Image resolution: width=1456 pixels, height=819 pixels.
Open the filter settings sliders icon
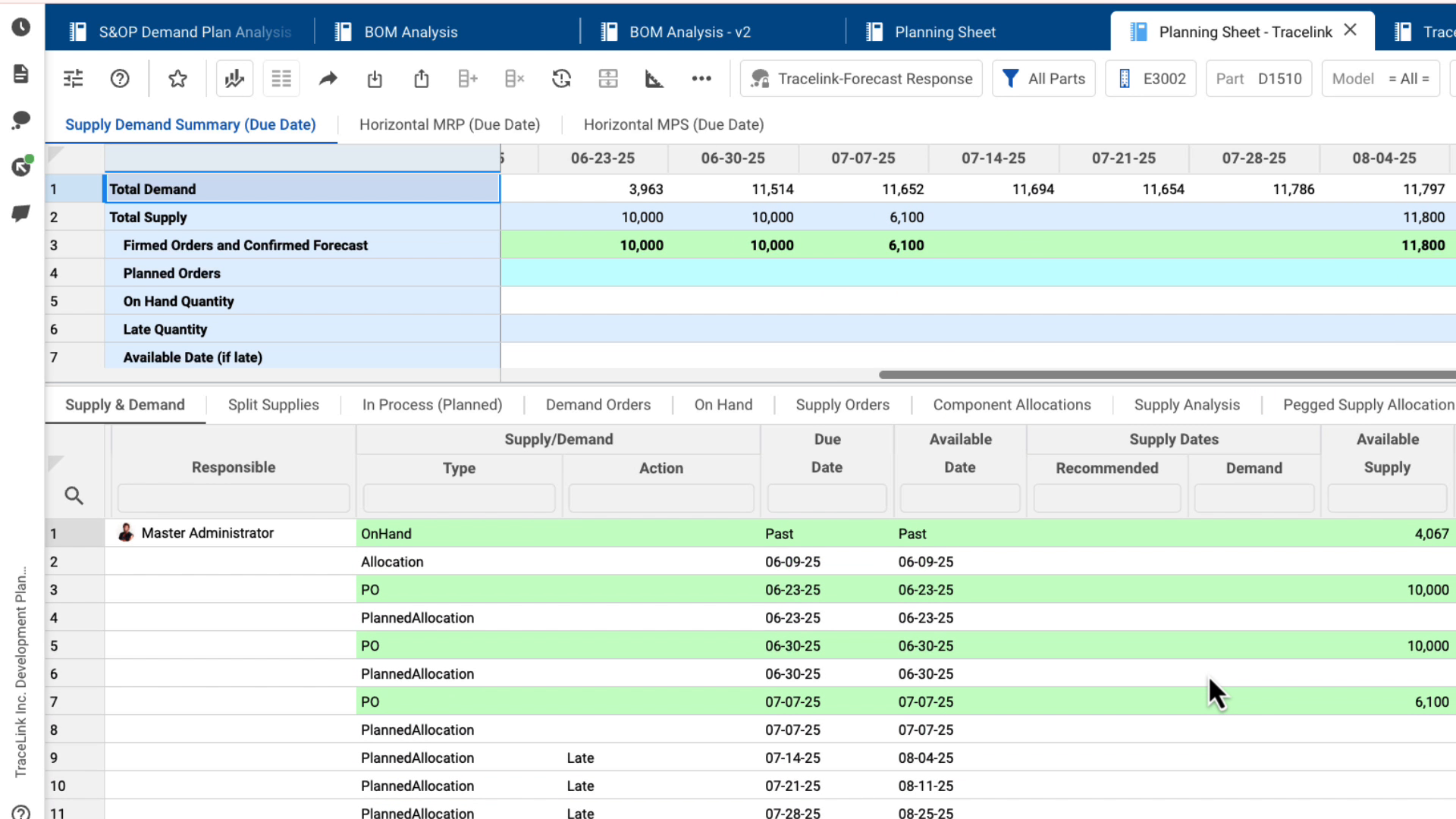tap(73, 78)
